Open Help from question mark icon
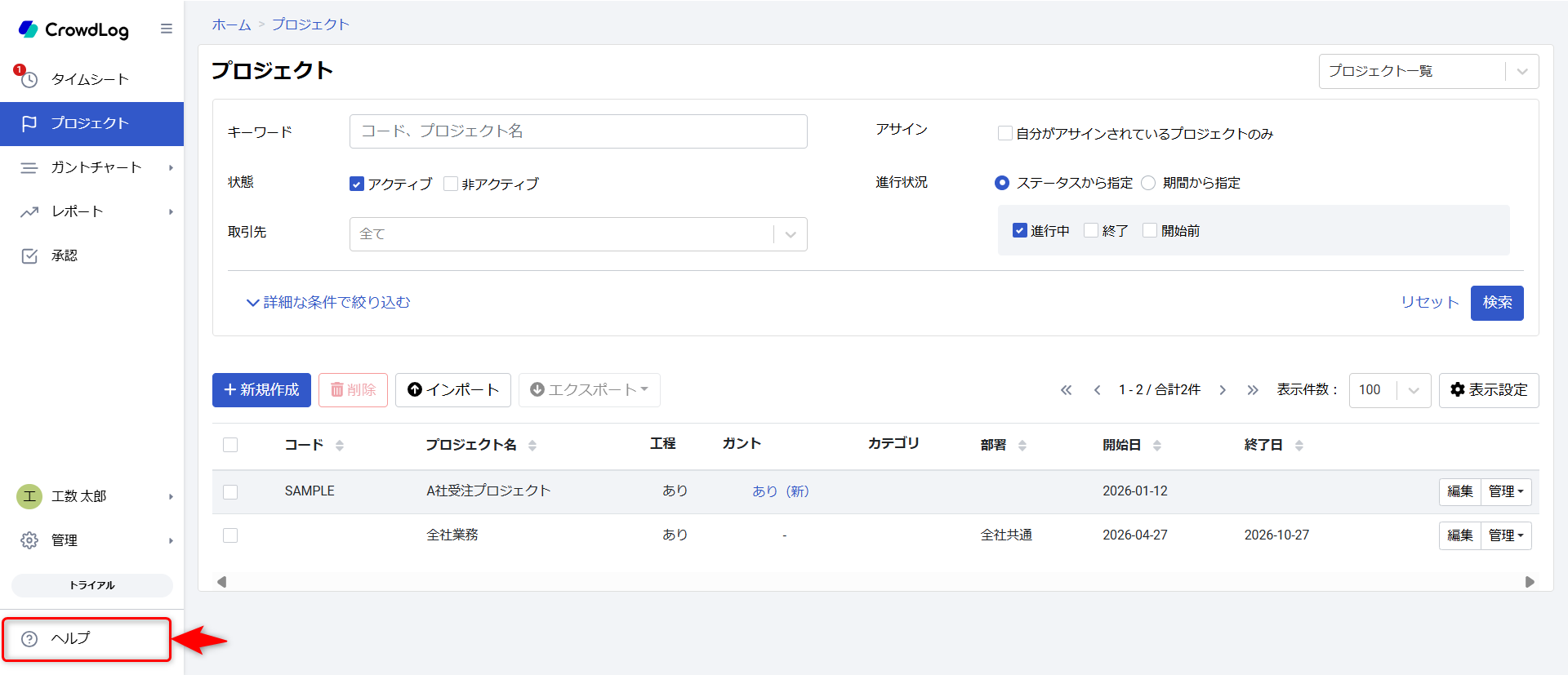The height and width of the screenshot is (675, 1568). (29, 639)
